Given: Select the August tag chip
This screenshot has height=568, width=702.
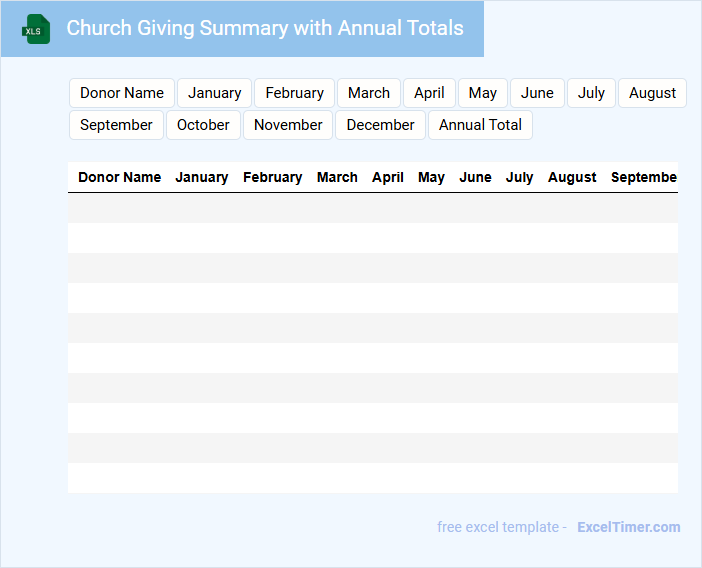Looking at the screenshot, I should (x=652, y=93).
